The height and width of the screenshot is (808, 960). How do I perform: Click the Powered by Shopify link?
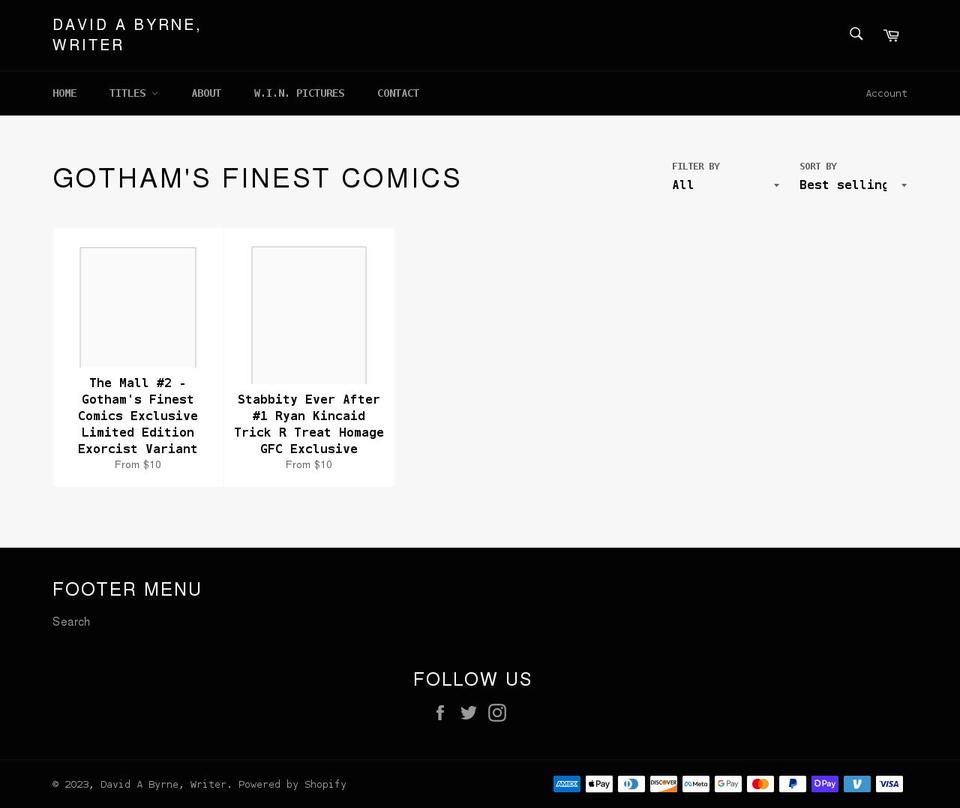pos(292,784)
